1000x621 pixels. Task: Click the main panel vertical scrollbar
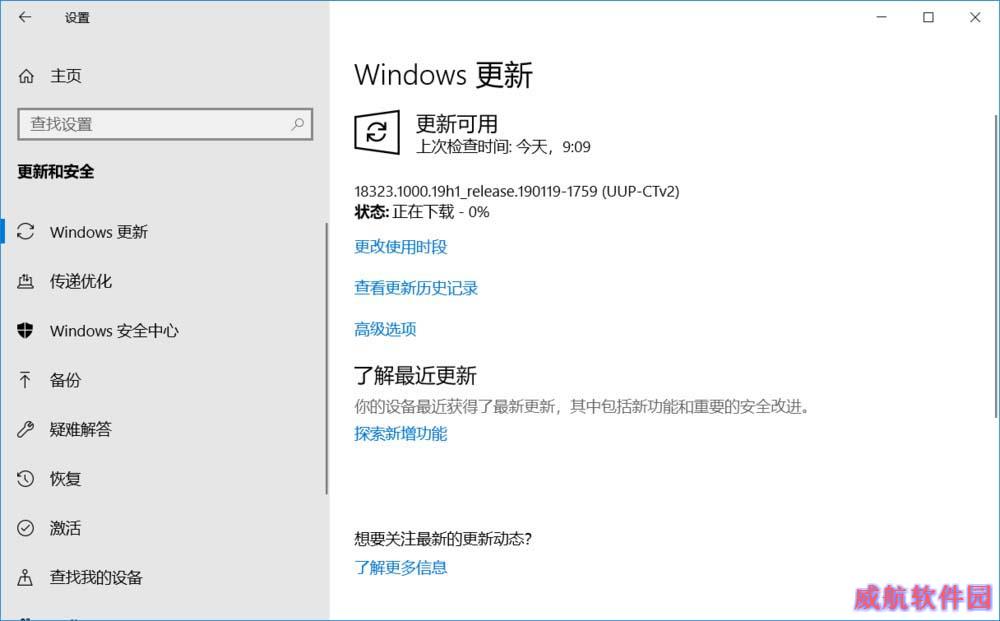tap(996, 267)
